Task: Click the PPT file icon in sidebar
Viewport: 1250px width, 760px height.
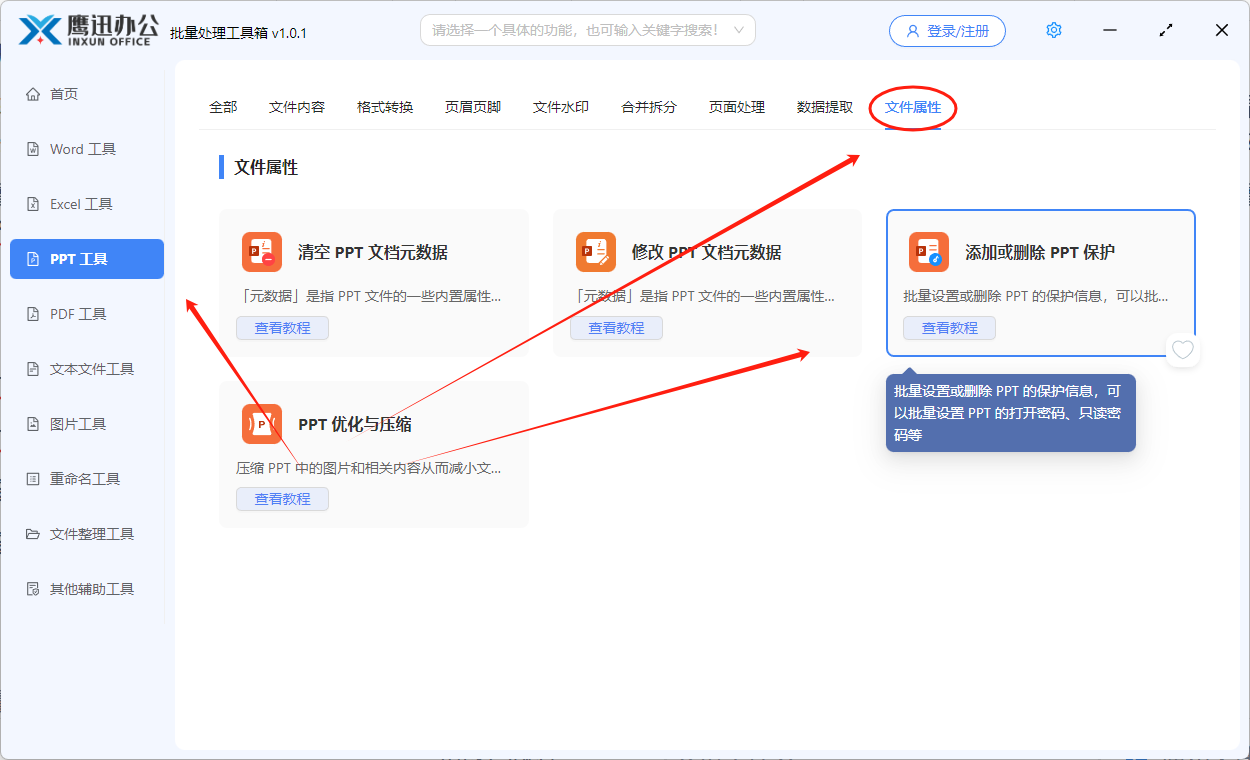Action: click(x=33, y=259)
